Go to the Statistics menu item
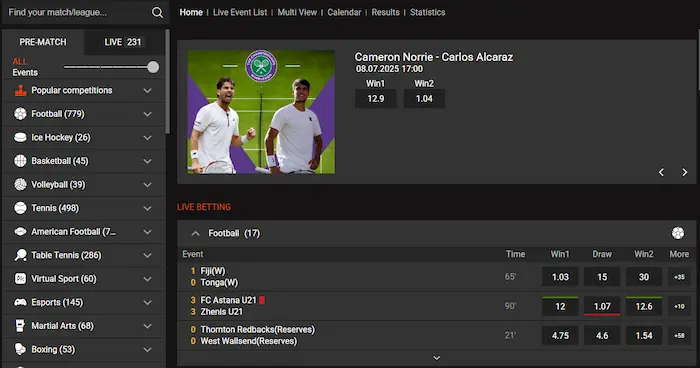 coord(428,13)
